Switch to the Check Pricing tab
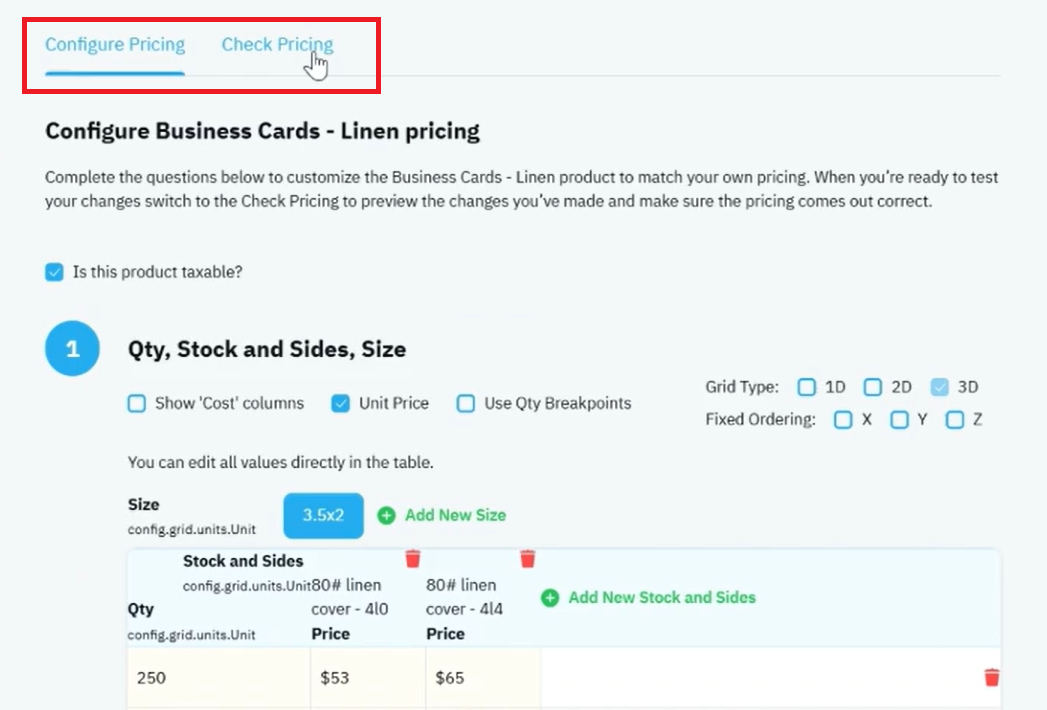 [277, 44]
